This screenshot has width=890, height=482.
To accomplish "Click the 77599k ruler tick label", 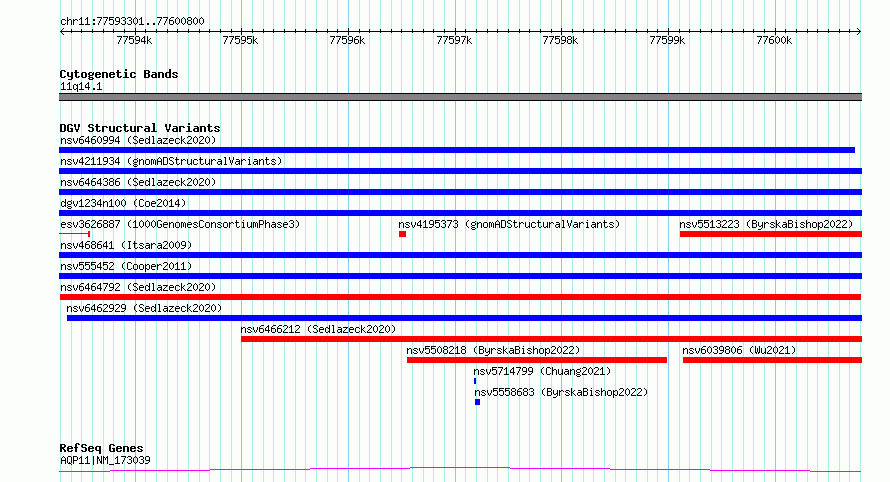I will pos(667,40).
